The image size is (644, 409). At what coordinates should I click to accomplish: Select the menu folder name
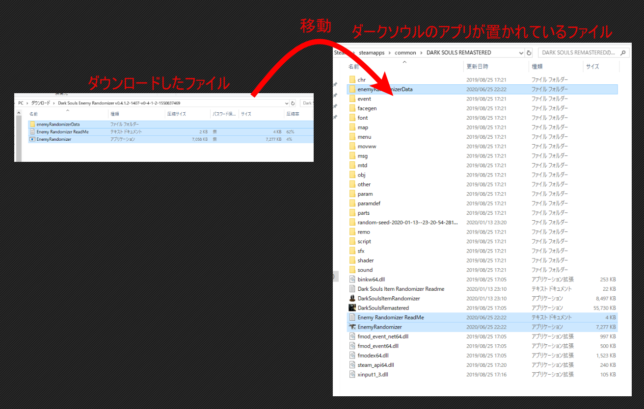[x=364, y=137]
